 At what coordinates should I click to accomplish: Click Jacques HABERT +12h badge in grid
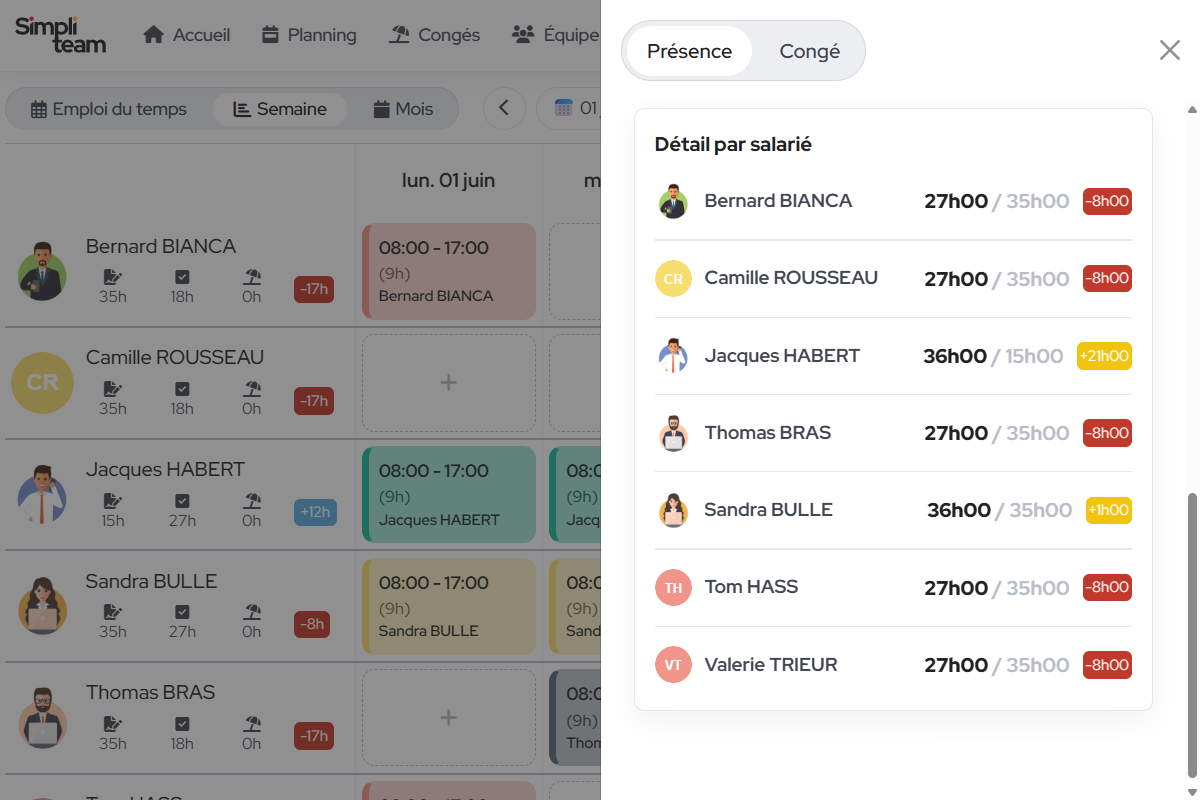316,513
